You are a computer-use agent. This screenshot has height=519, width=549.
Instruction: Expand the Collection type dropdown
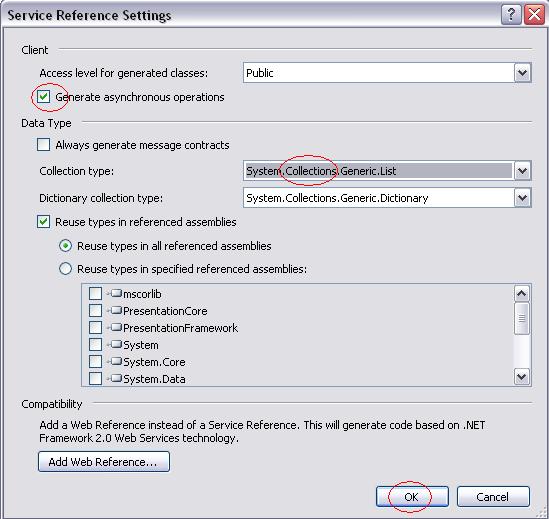tap(522, 171)
